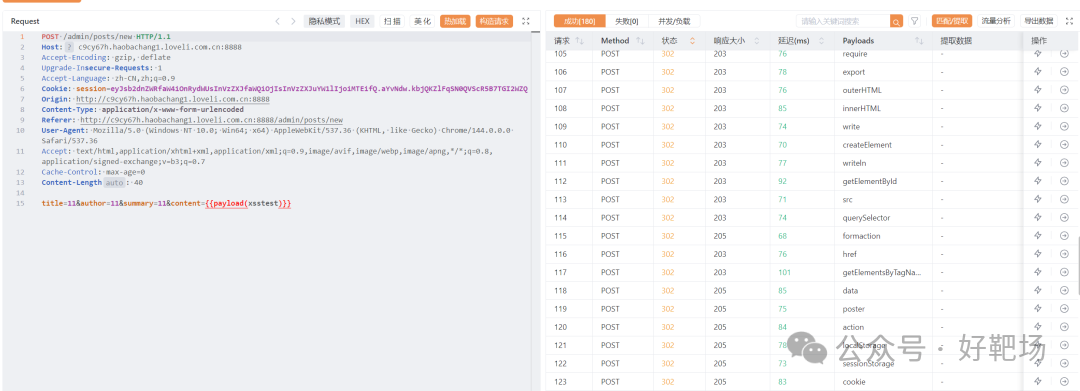Image resolution: width=1080 pixels, height=391 pixels.
Task: Click the lightning icon in row 110
Action: click(x=1038, y=145)
